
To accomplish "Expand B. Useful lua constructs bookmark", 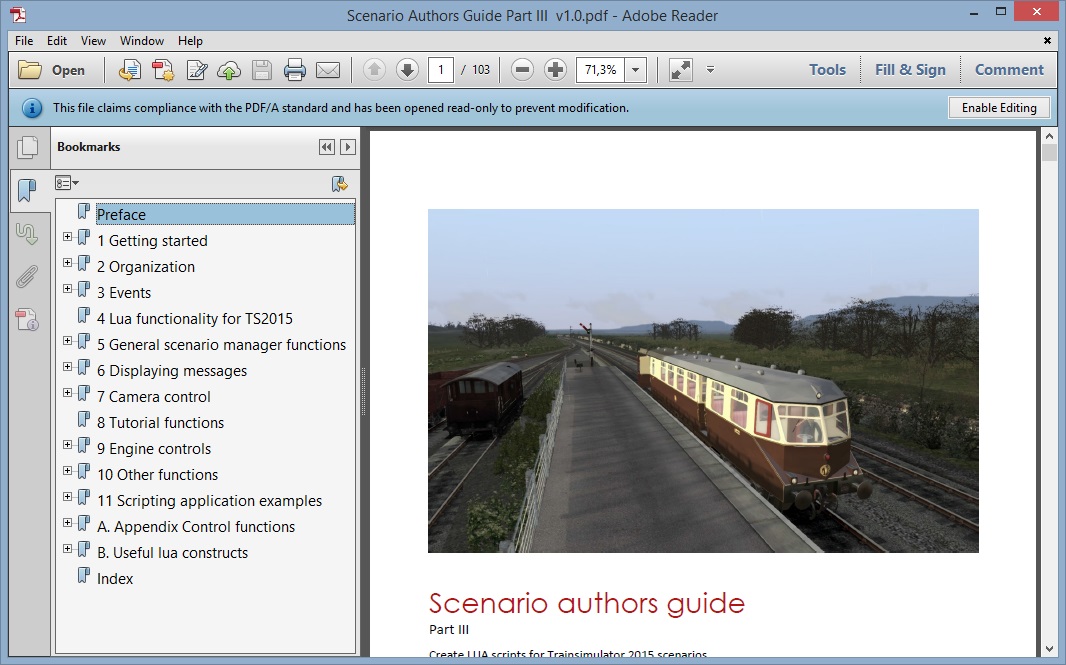I will [67, 548].
